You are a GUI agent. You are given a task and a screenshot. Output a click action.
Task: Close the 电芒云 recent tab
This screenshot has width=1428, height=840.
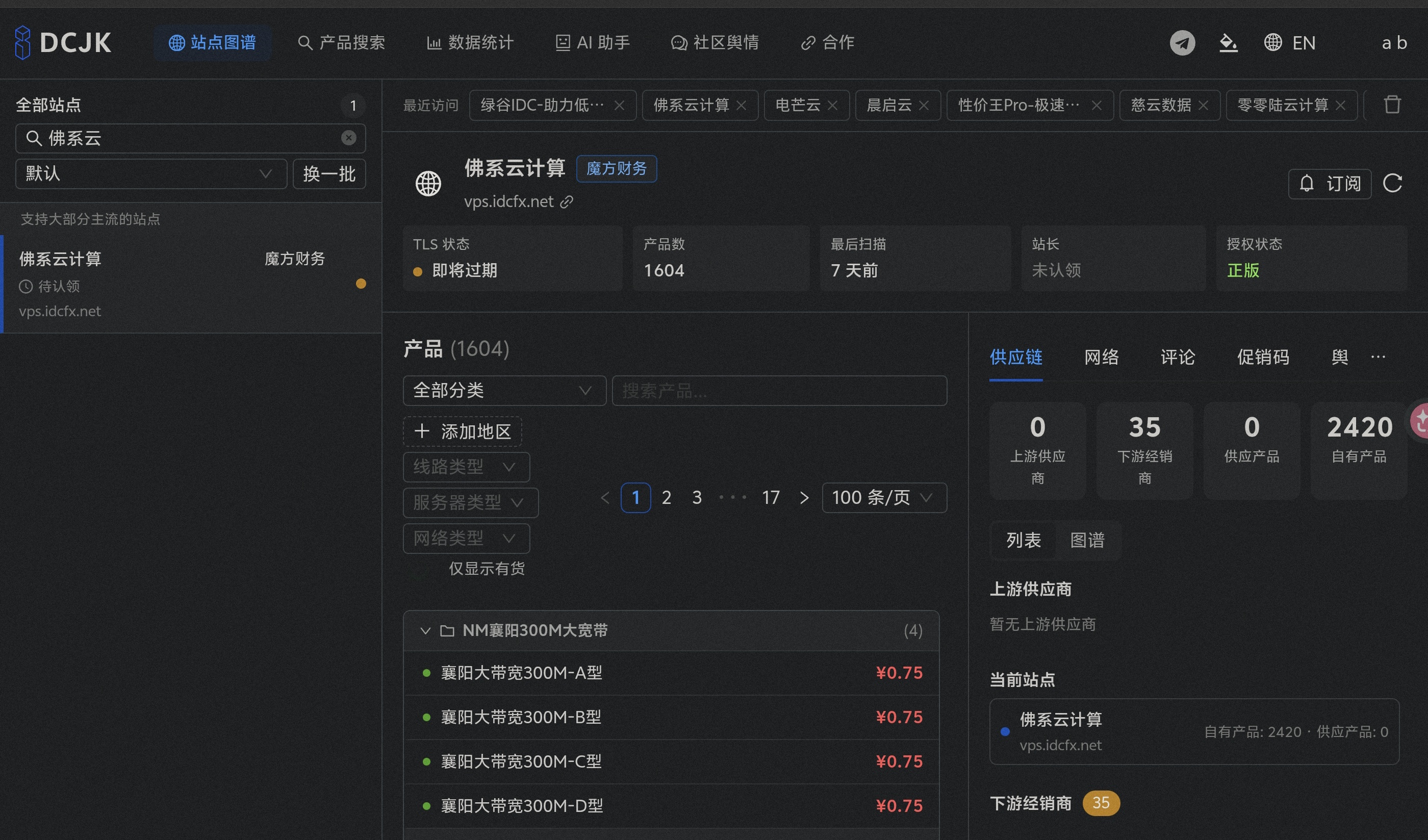click(832, 106)
